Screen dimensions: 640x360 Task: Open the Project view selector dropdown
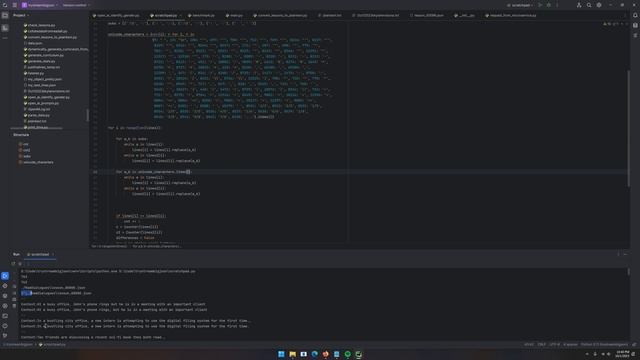21,15
